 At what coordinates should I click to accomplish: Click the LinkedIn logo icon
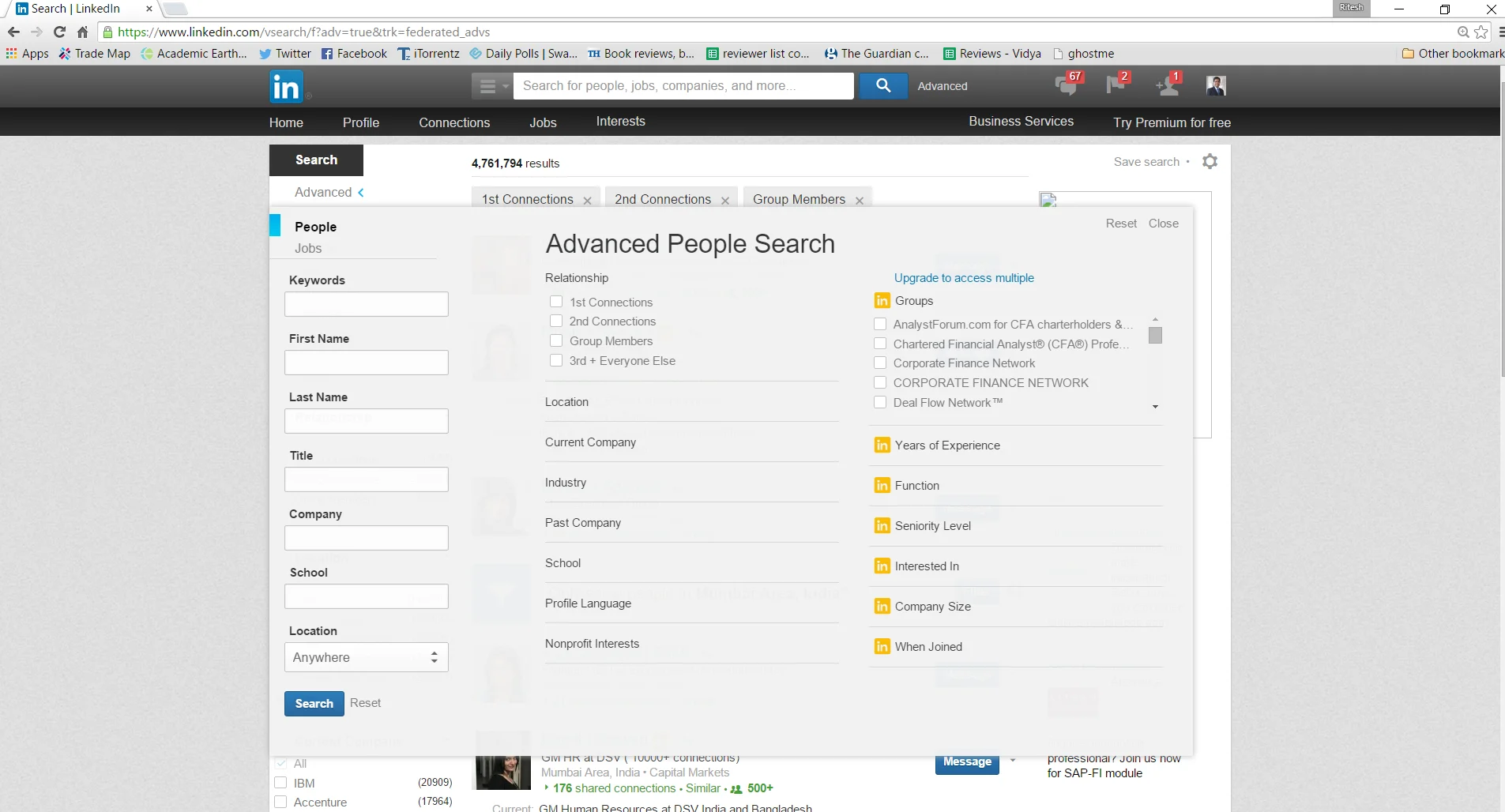[285, 86]
